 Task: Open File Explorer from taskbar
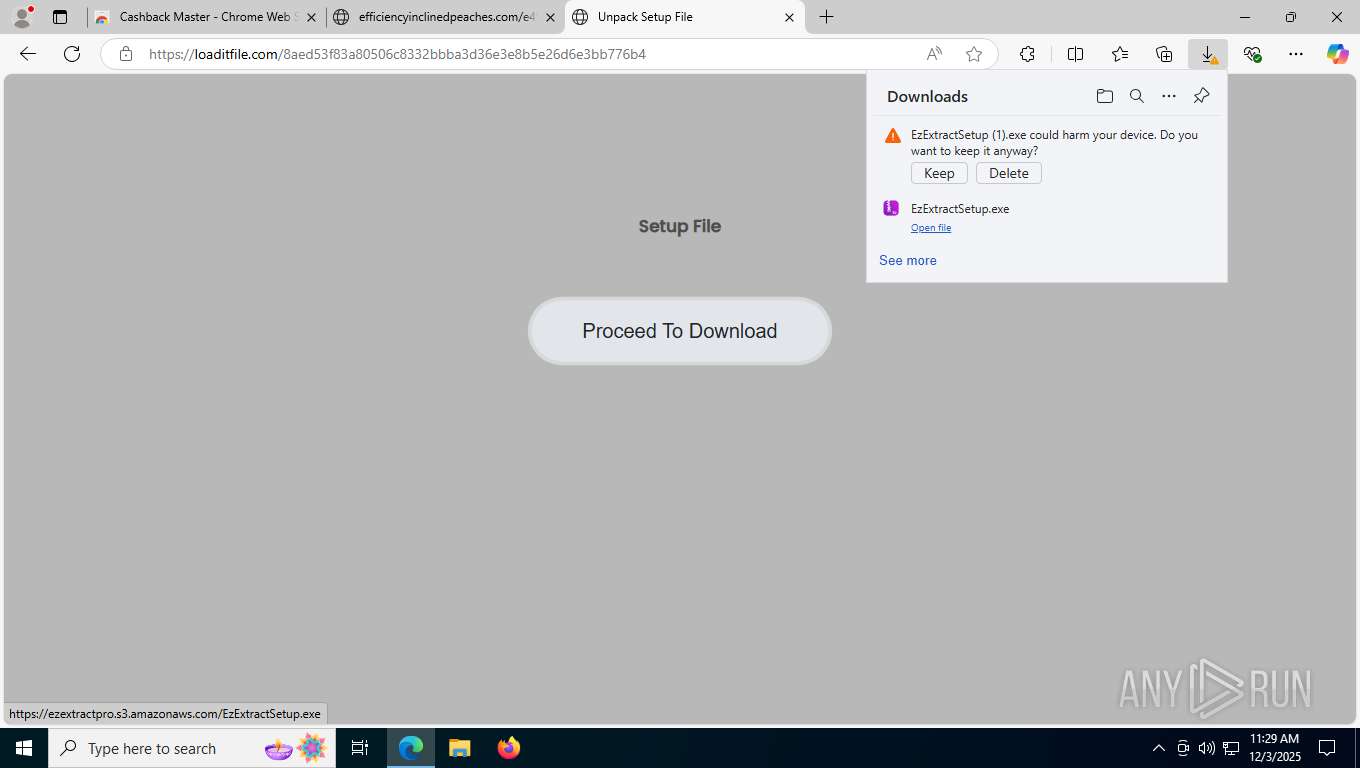tap(459, 748)
